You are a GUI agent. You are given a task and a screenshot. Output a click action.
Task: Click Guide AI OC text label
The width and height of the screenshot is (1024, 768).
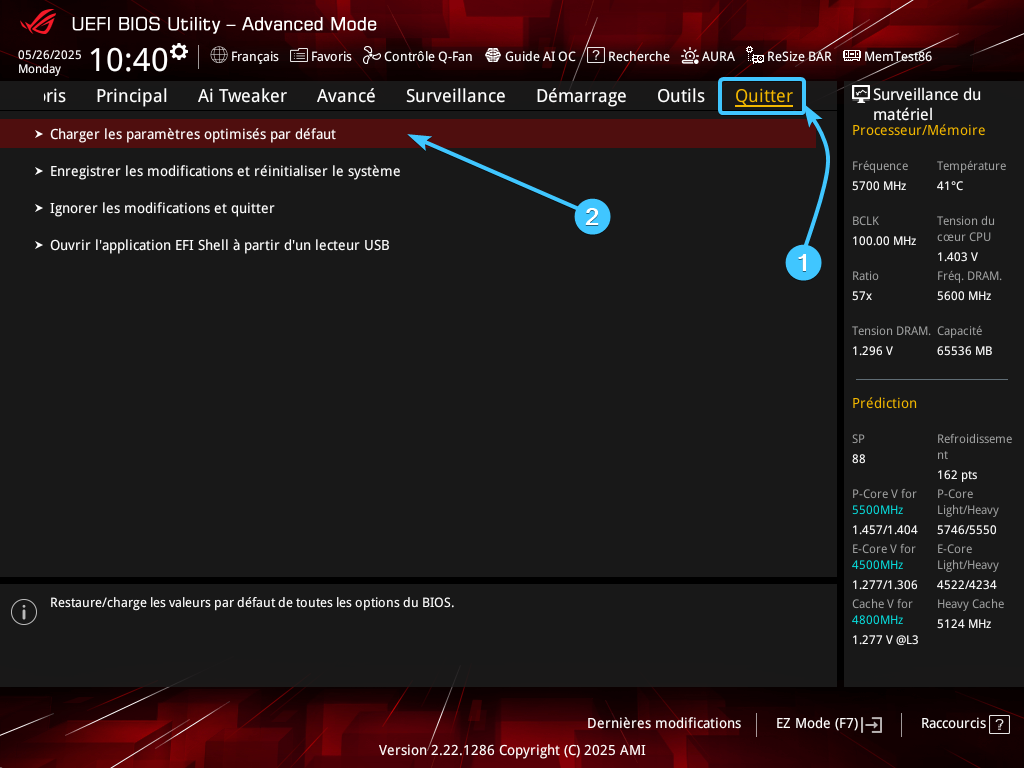tap(540, 57)
